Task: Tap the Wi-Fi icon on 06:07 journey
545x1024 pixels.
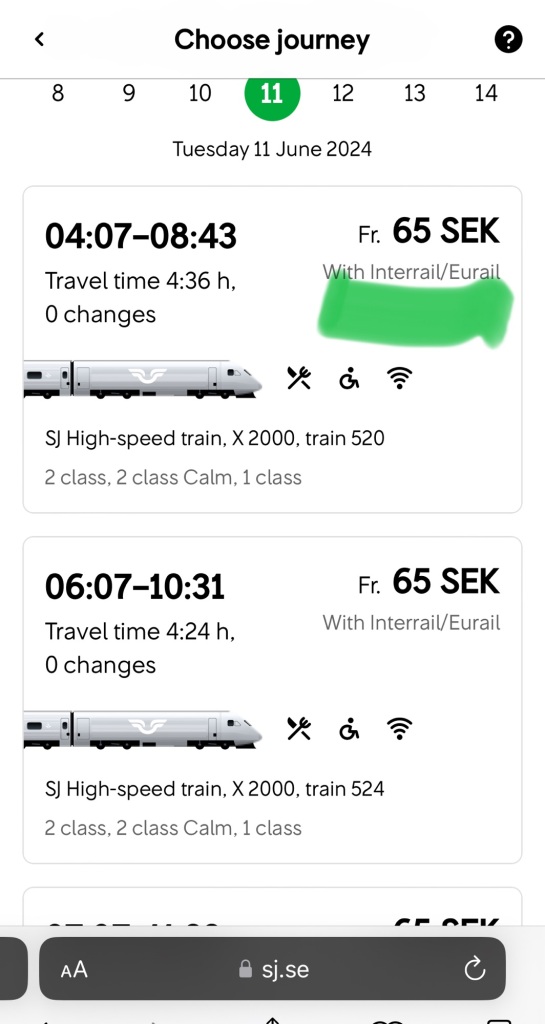Action: click(399, 728)
